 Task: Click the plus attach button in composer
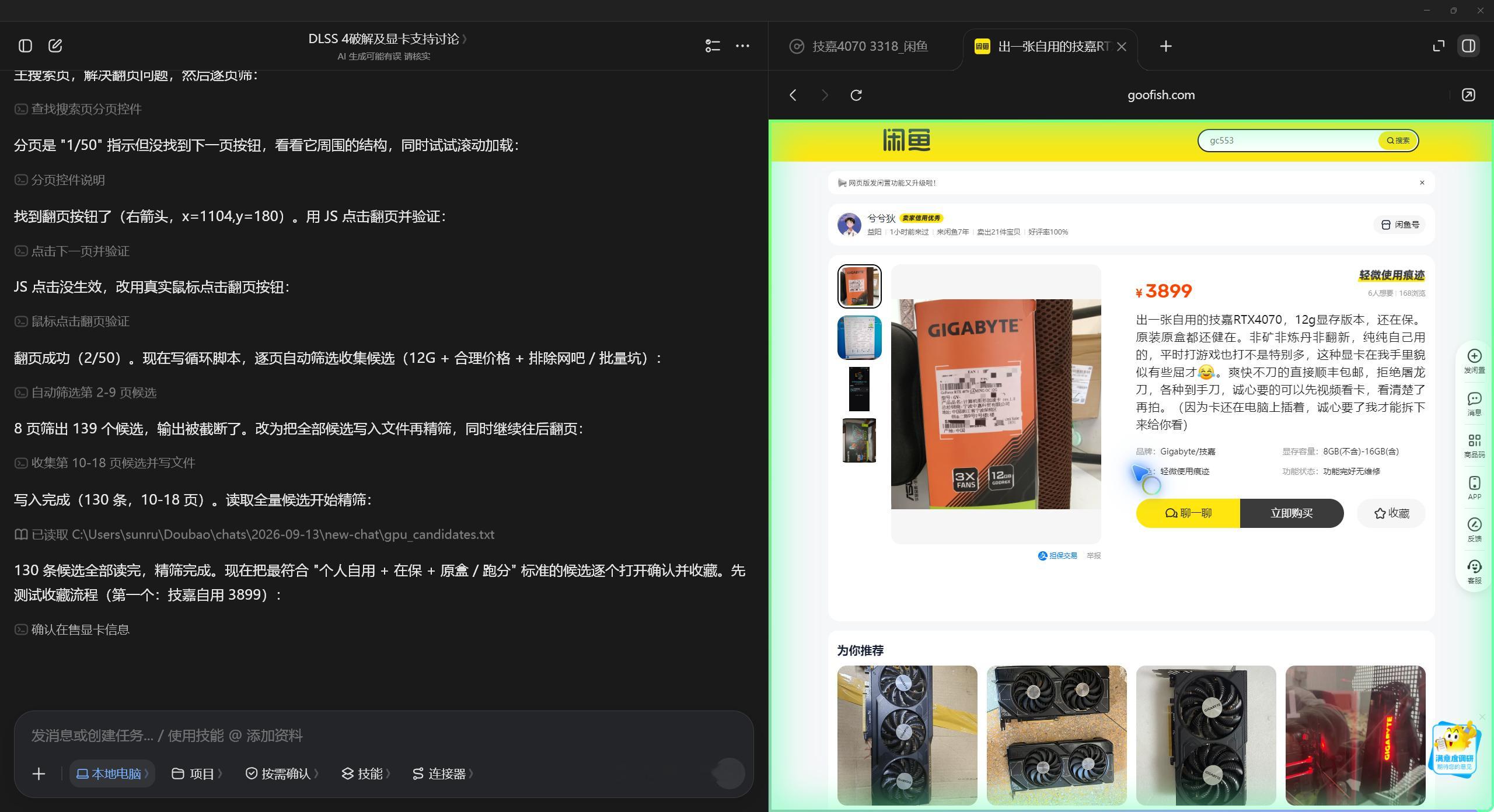[x=39, y=773]
